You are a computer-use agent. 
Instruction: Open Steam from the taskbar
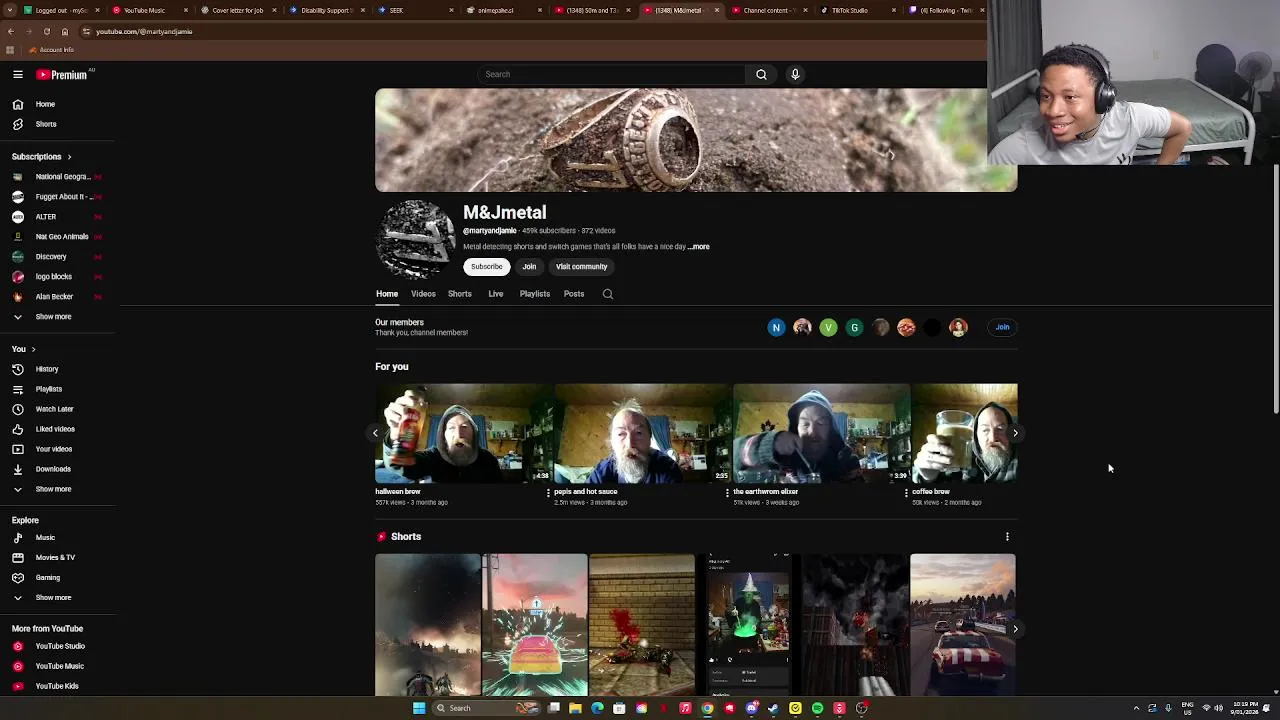(773, 708)
